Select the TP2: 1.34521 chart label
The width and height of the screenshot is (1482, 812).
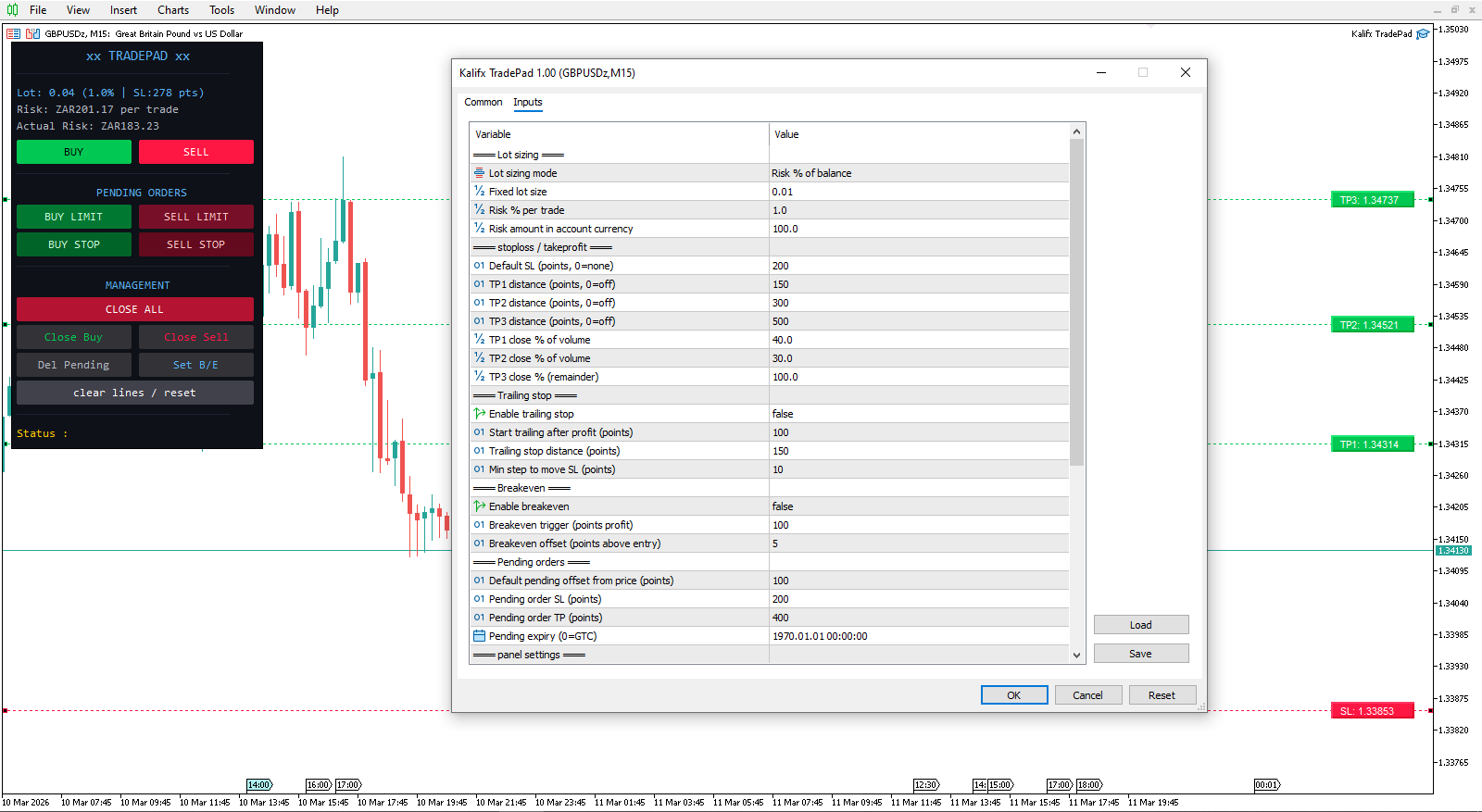pos(1372,325)
